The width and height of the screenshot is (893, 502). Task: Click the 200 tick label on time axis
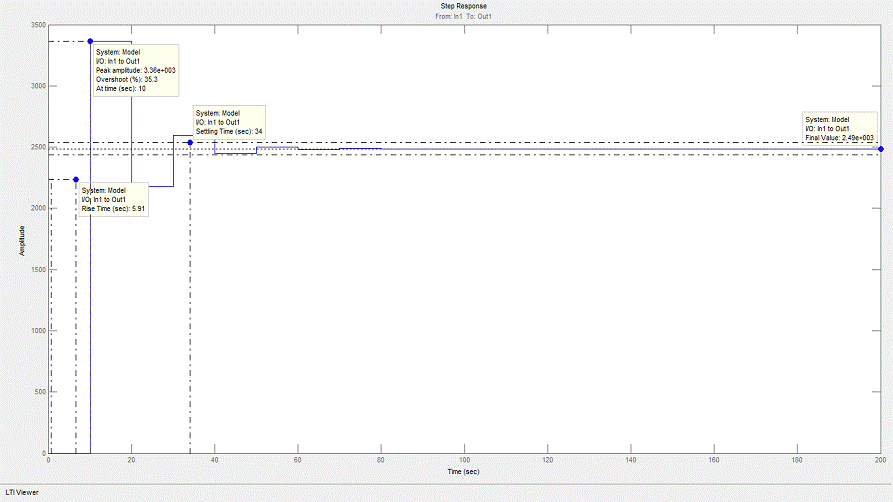click(x=879, y=460)
